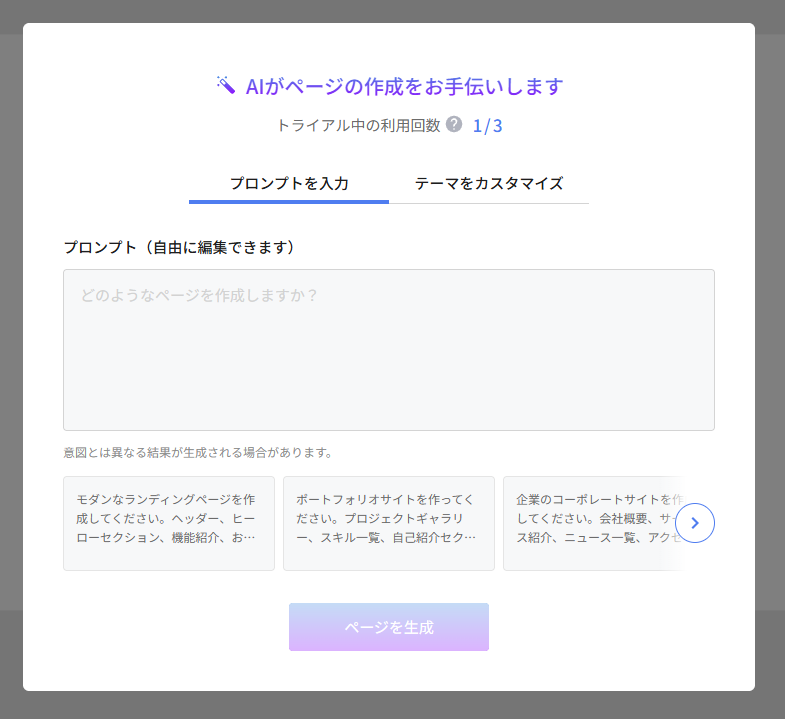Click the disclaimer text below the prompt box
785x719 pixels.
pos(197,452)
